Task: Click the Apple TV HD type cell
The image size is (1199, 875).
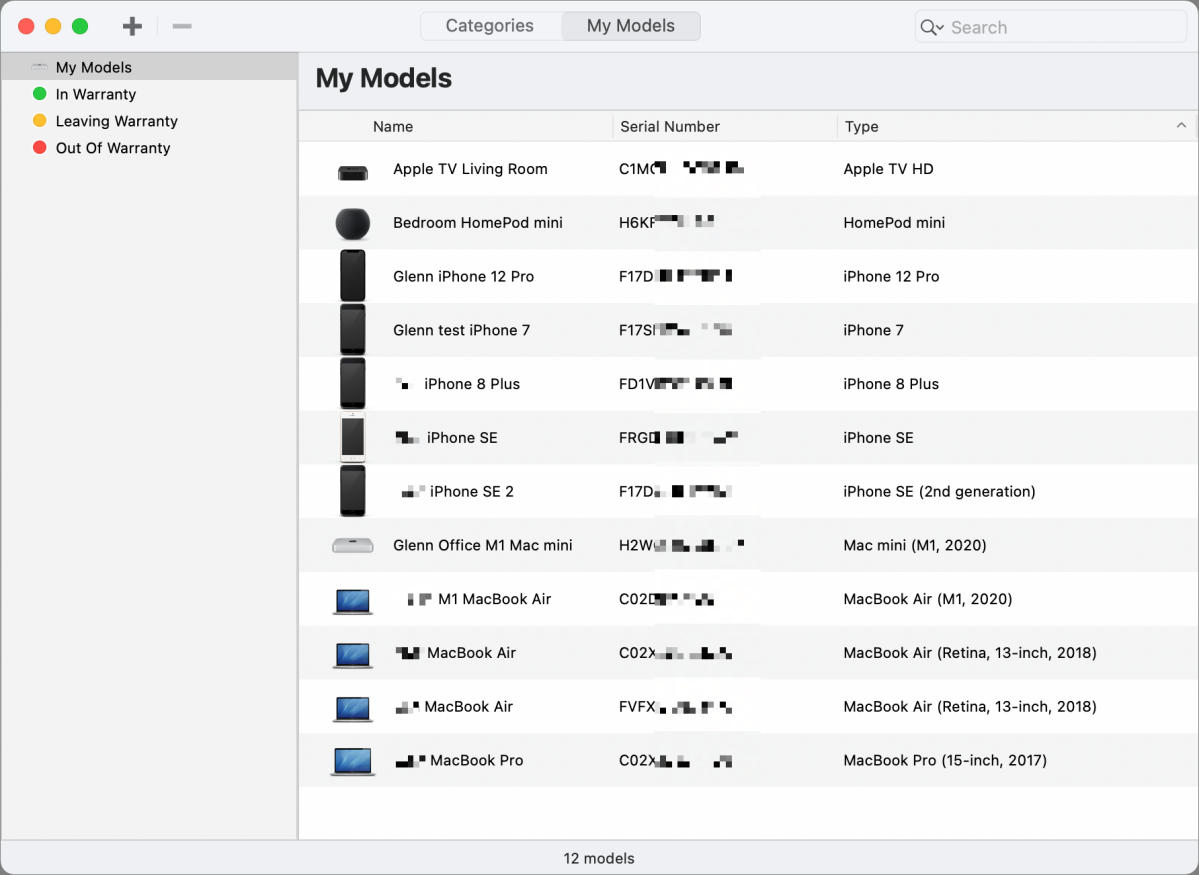Action: click(x=888, y=169)
